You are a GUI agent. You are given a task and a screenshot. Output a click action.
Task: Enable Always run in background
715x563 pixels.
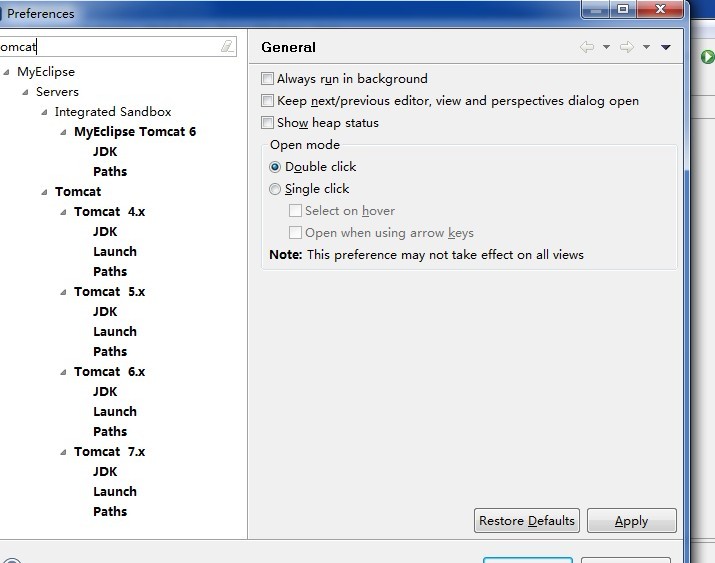(x=267, y=79)
